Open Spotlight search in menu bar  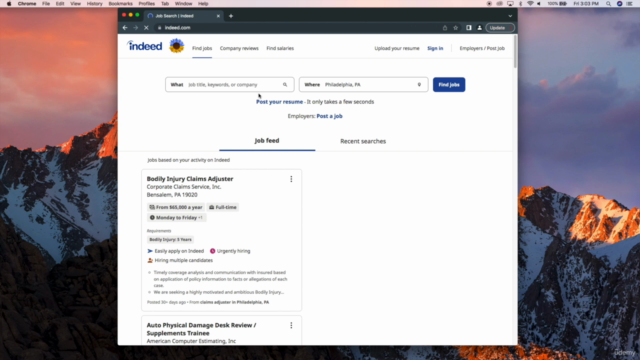(x=608, y=4)
